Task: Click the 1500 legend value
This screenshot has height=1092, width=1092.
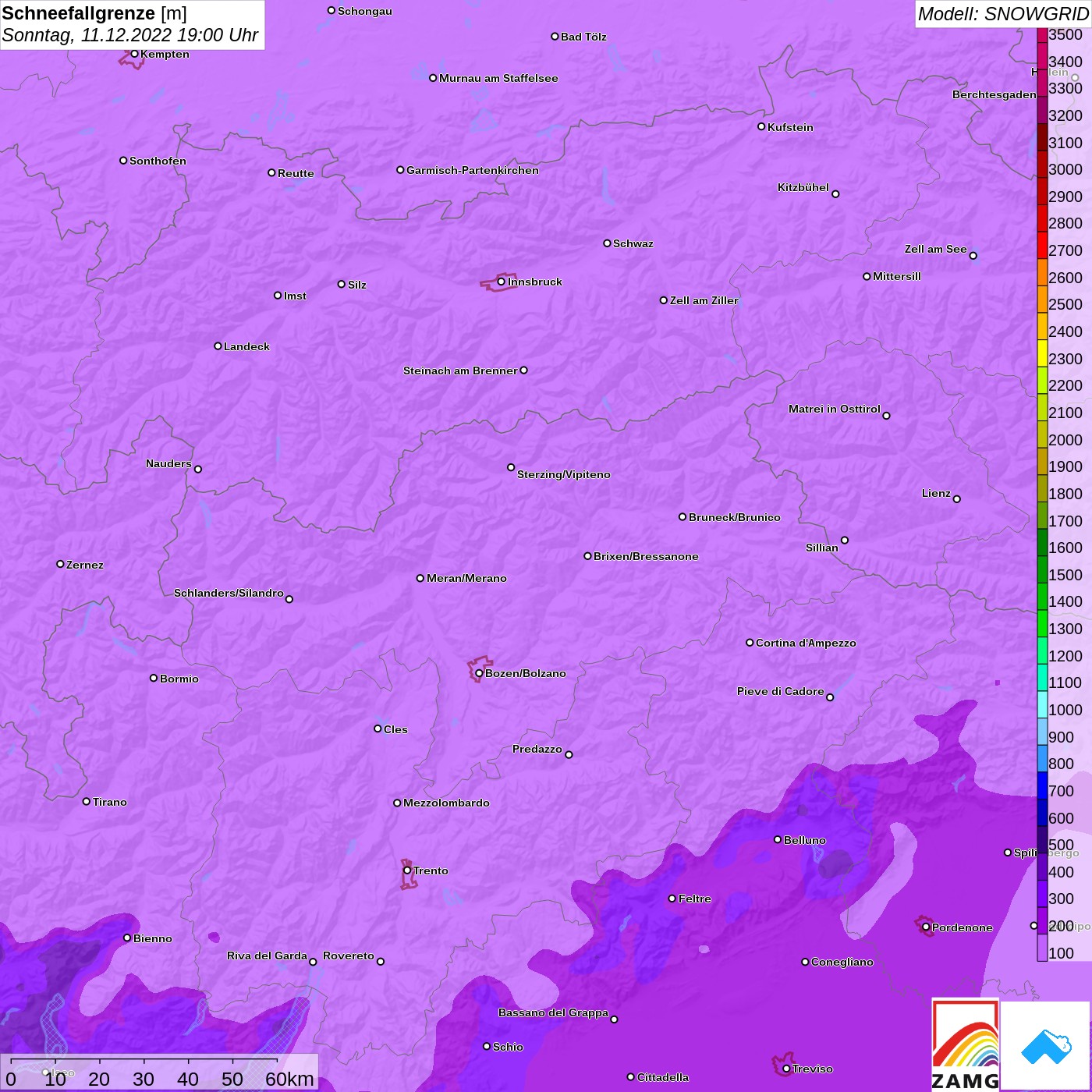Action: coord(1065,575)
